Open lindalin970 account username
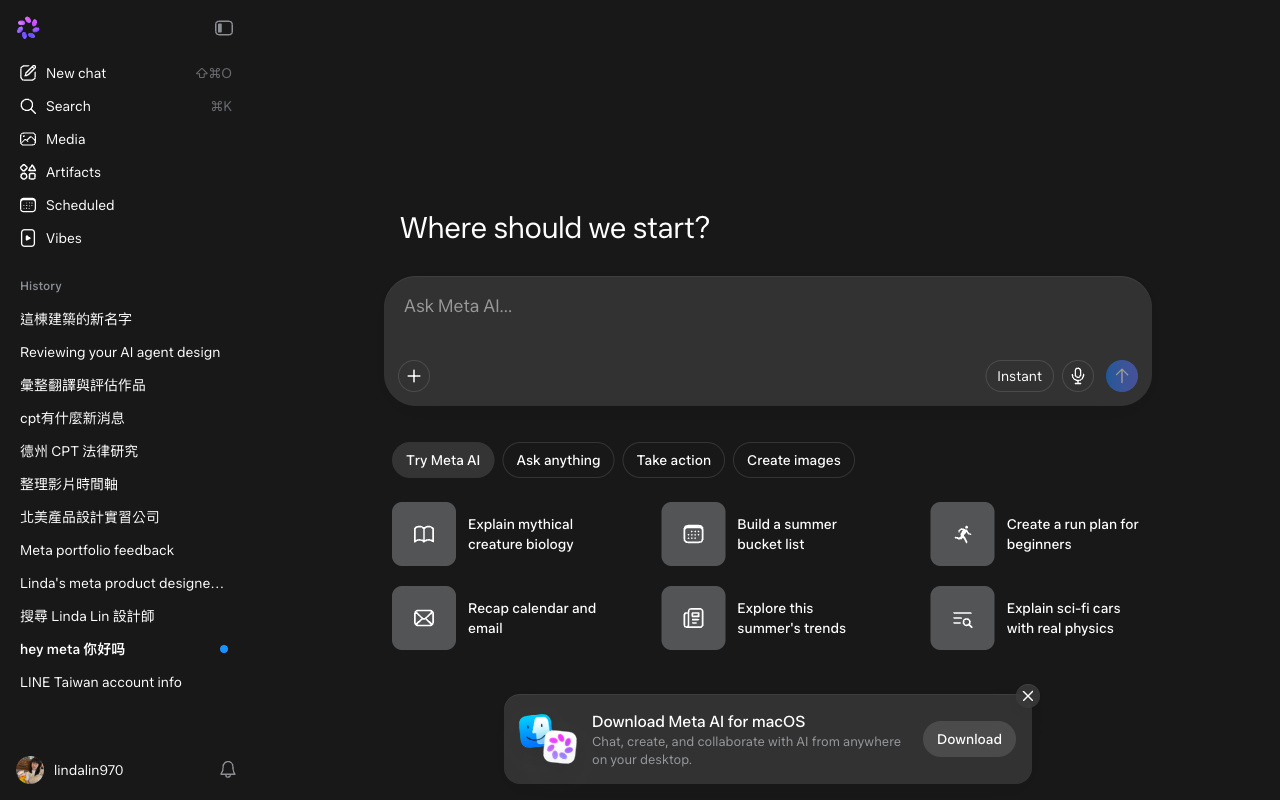 pos(88,770)
